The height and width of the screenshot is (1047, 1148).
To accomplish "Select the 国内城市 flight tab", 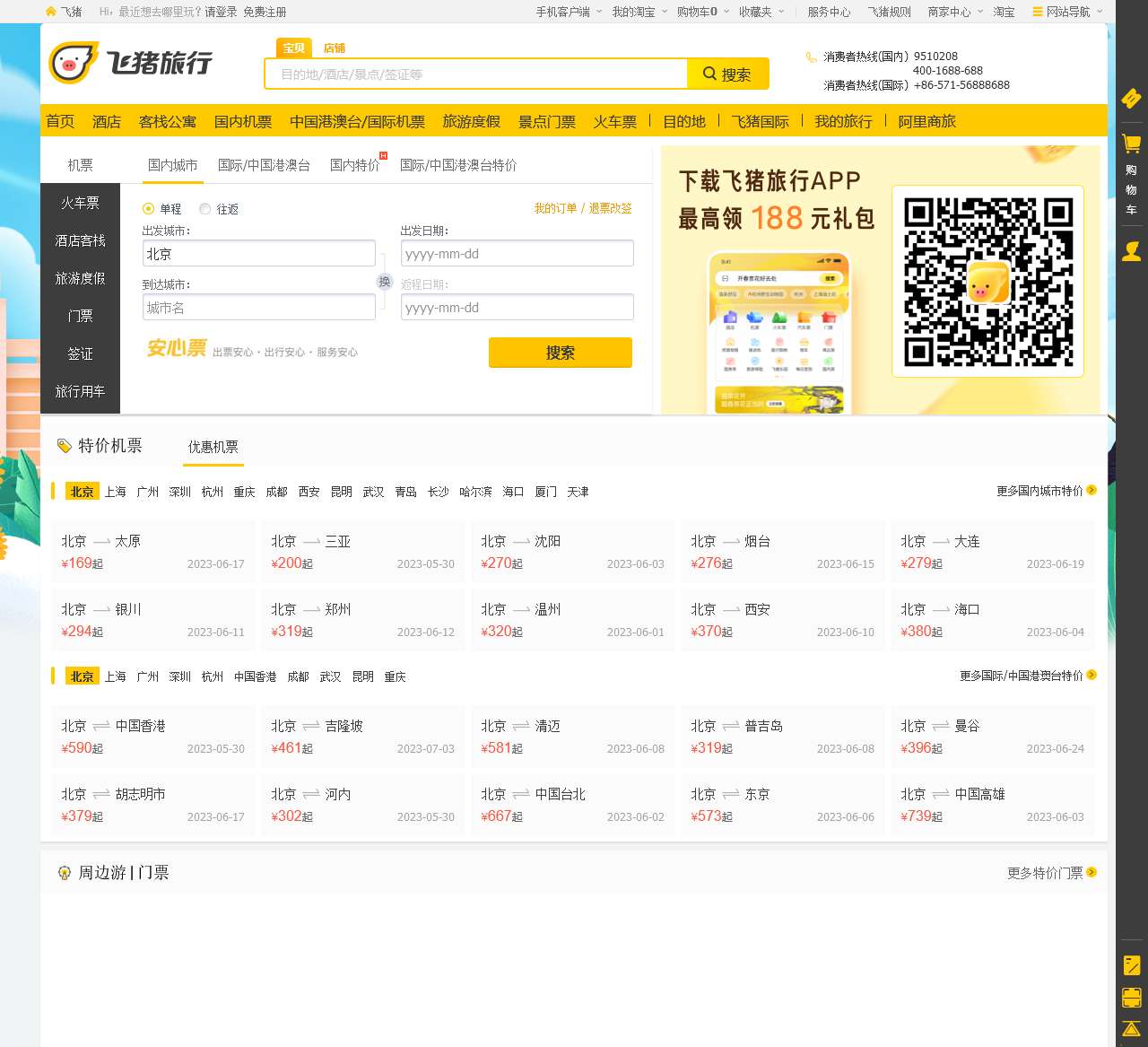I will 173,165.
